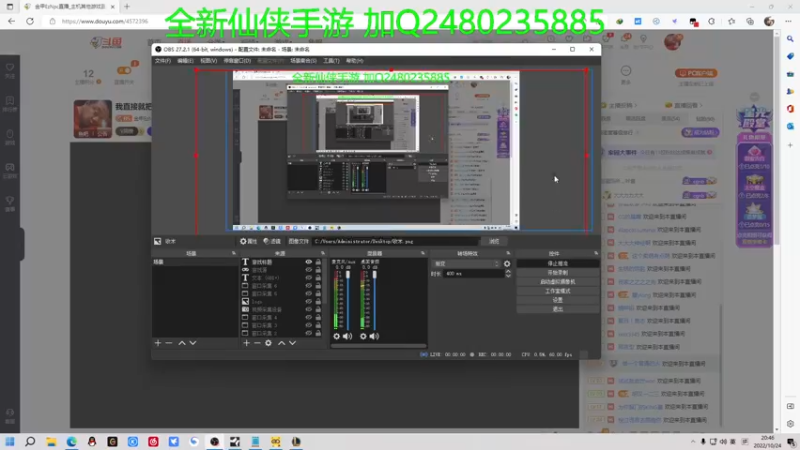Open the Help menu in OBS
Viewport: 800px width, 450px height.
[355, 61]
